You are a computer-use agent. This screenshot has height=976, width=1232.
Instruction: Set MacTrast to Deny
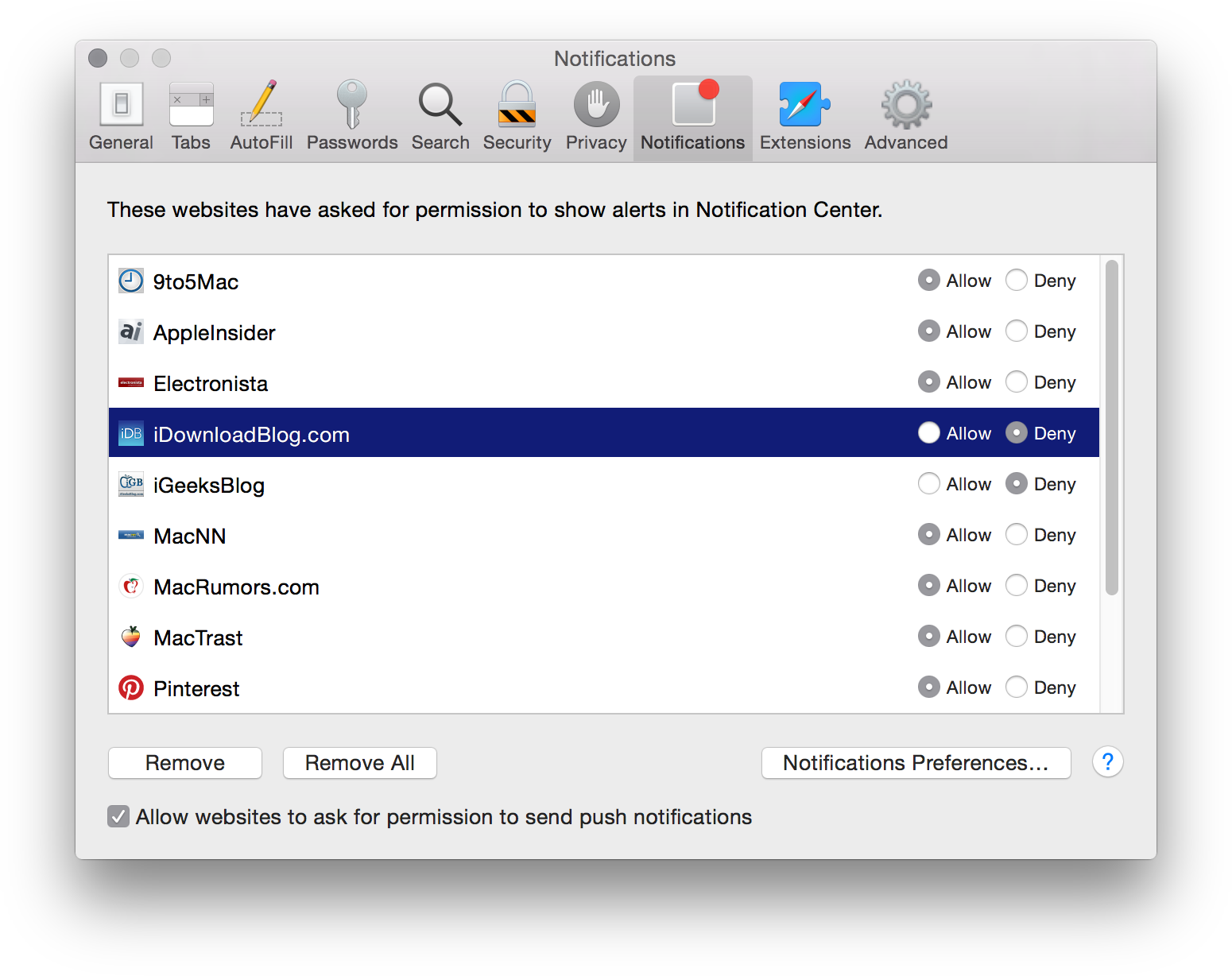tap(1017, 636)
